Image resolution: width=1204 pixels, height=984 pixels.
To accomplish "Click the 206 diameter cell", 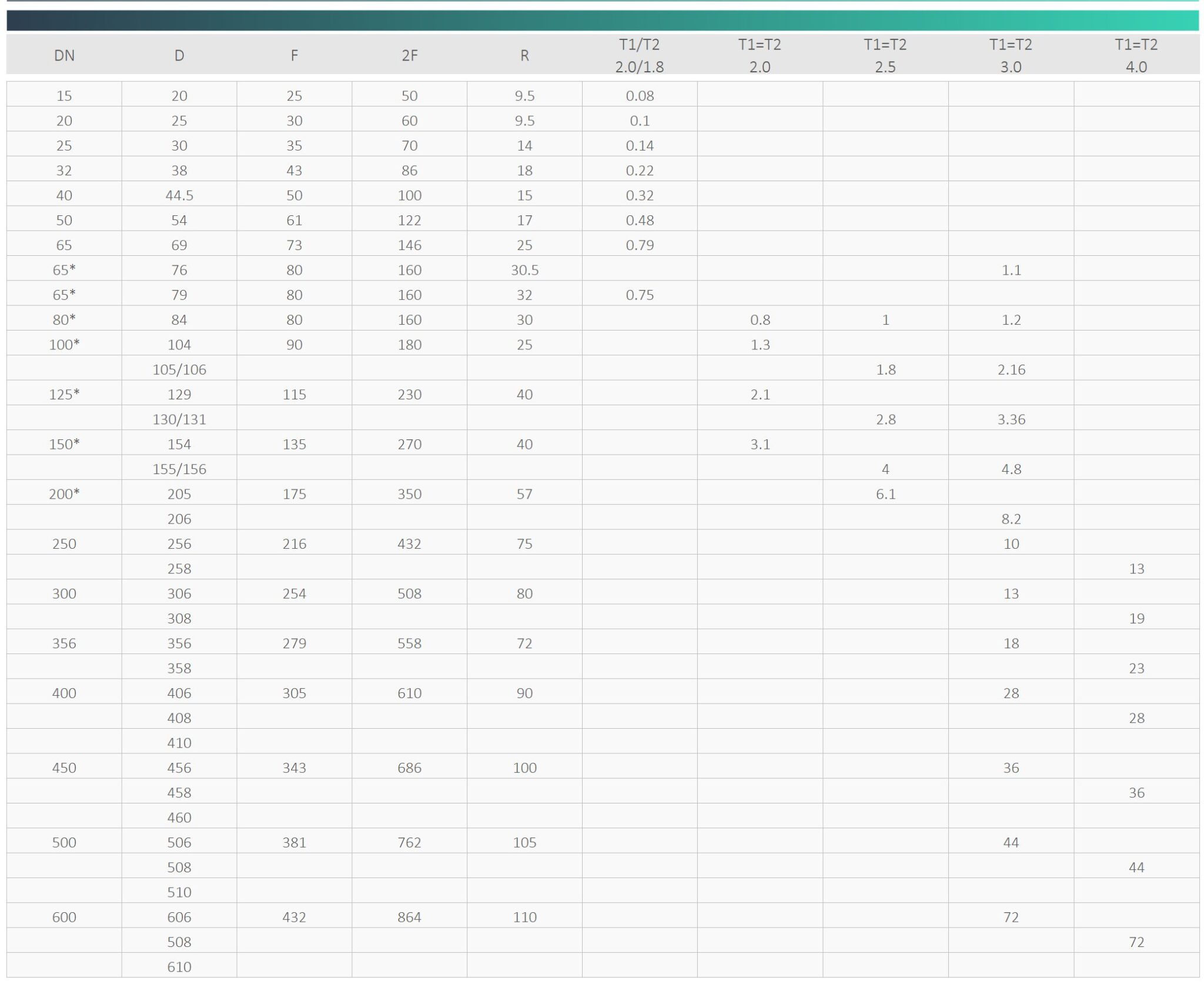I will coord(179,519).
